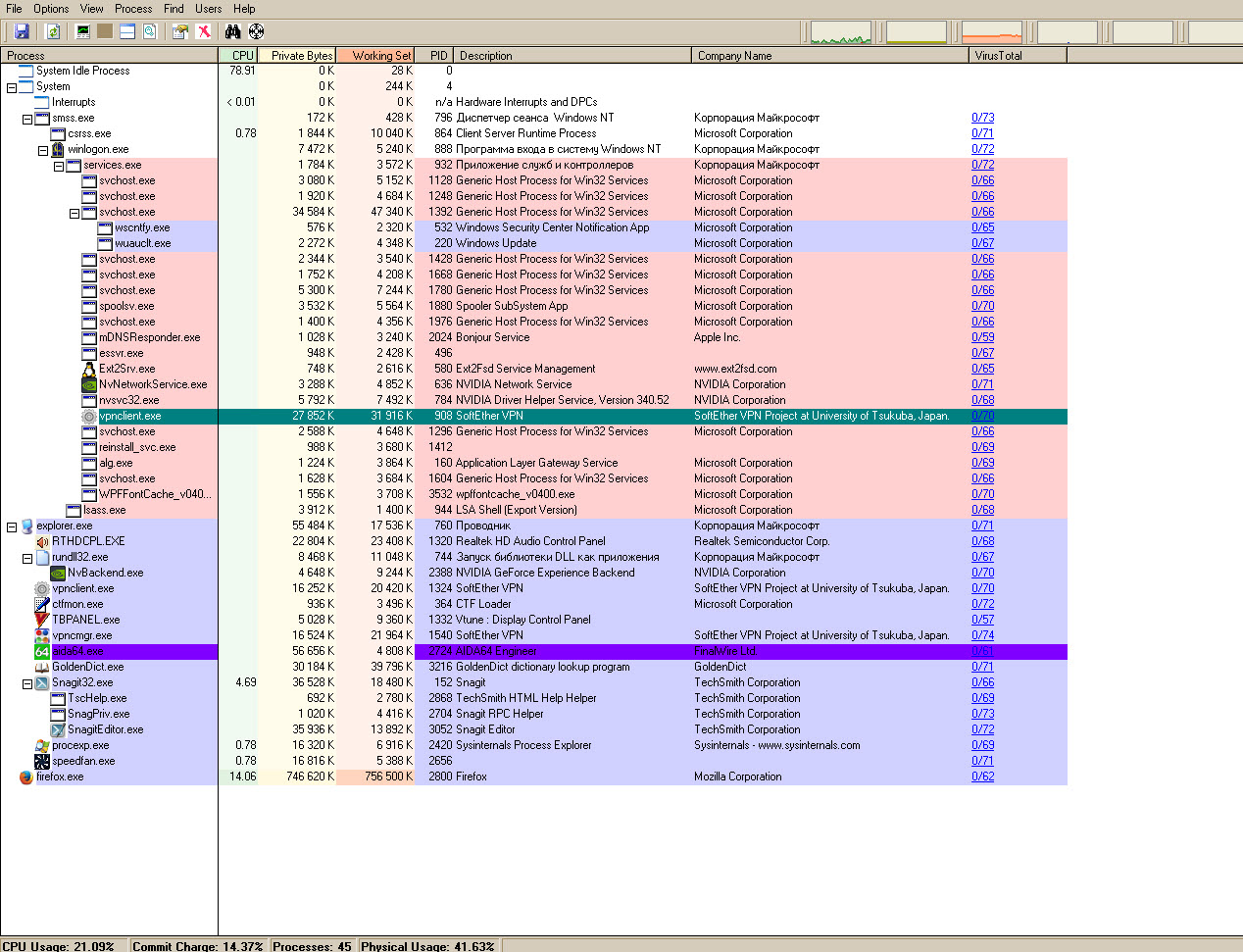
Task: Open VirusTotal result link for firefox.exe
Action: click(982, 777)
